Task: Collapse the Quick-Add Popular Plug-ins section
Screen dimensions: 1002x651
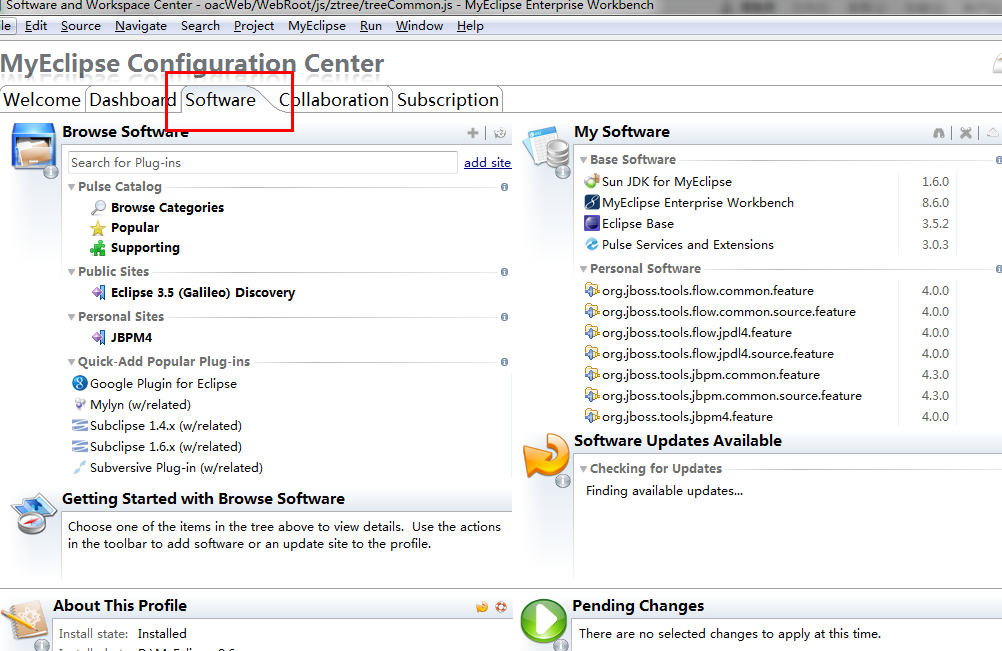Action: point(72,362)
